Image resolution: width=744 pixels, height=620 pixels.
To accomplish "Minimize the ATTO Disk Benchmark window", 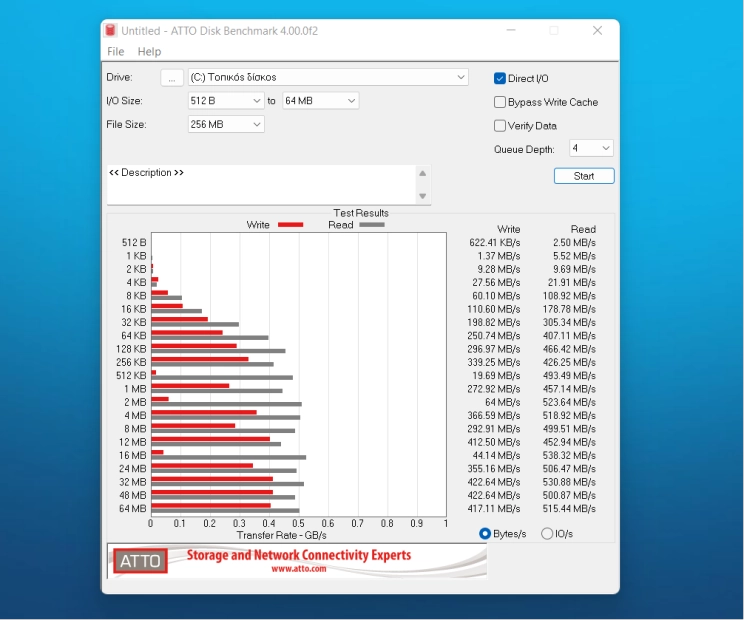I will pos(511,30).
